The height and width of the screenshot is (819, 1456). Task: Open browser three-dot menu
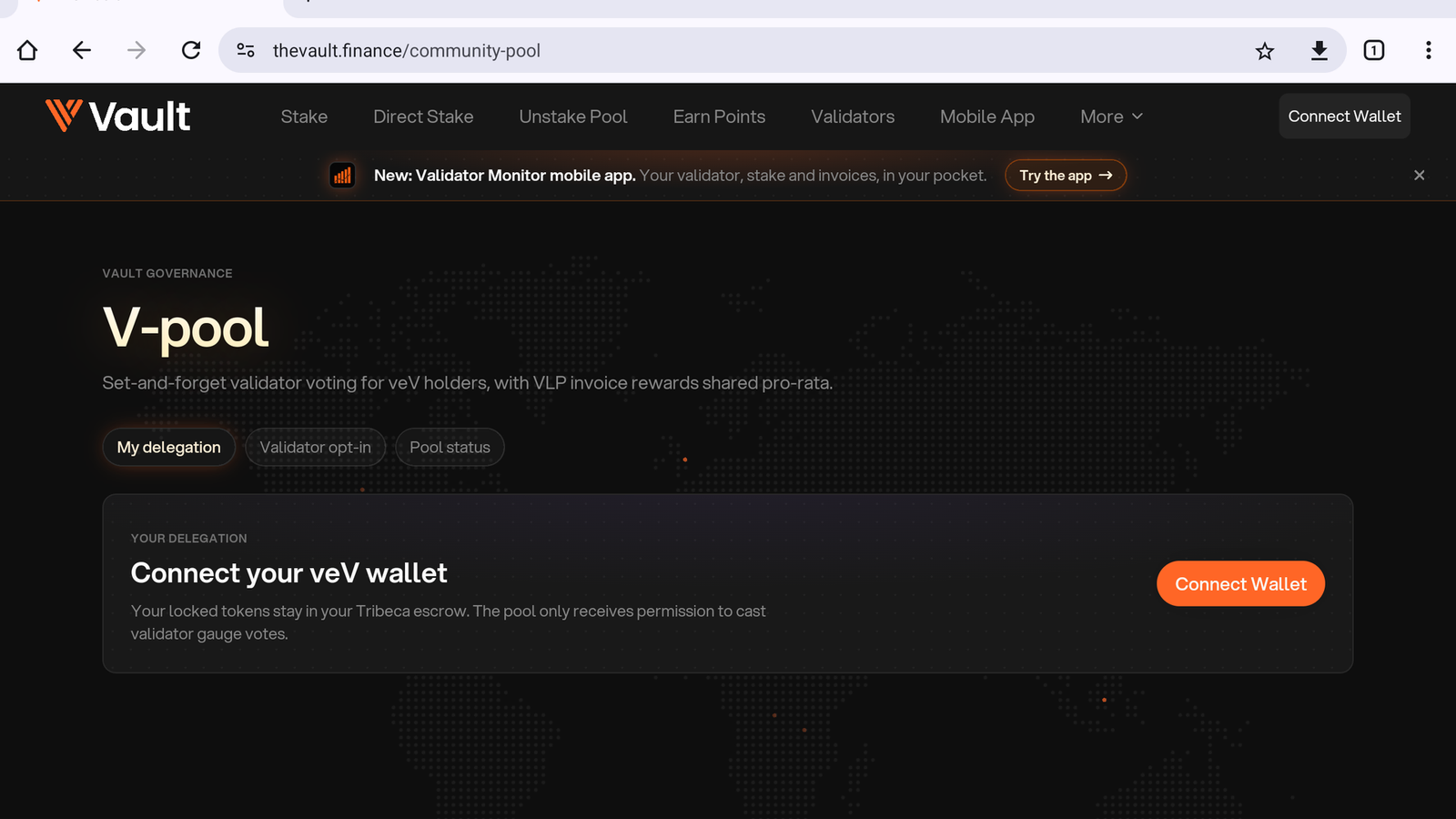click(x=1429, y=50)
